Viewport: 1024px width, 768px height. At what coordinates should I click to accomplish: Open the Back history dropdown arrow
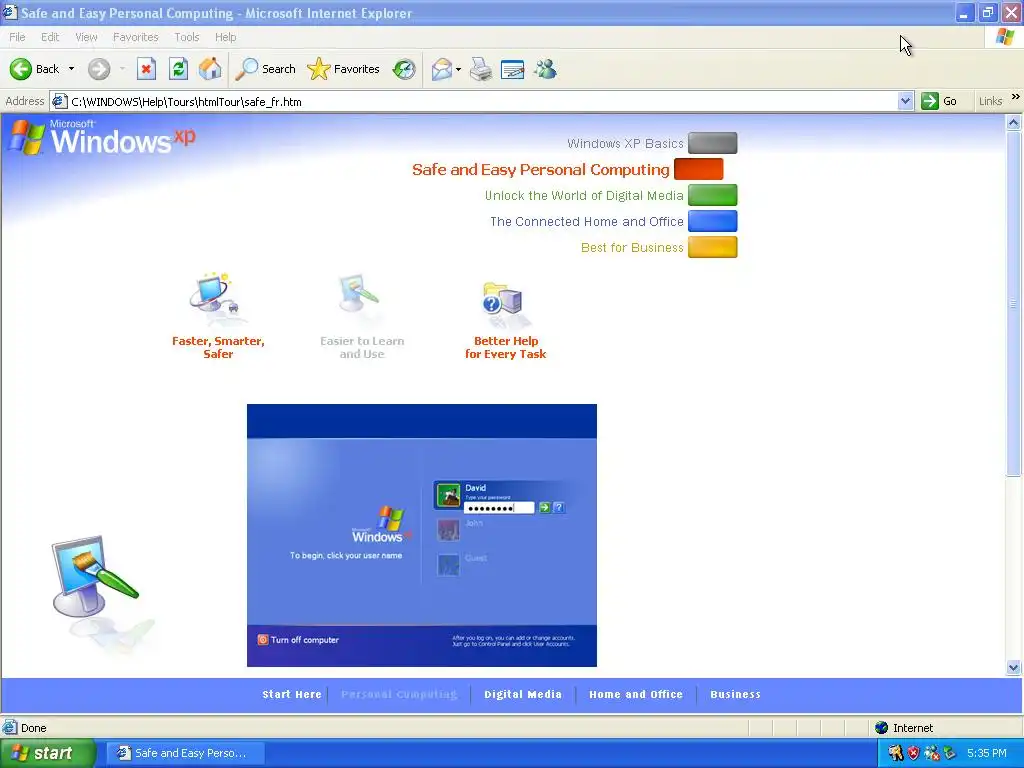[x=71, y=69]
